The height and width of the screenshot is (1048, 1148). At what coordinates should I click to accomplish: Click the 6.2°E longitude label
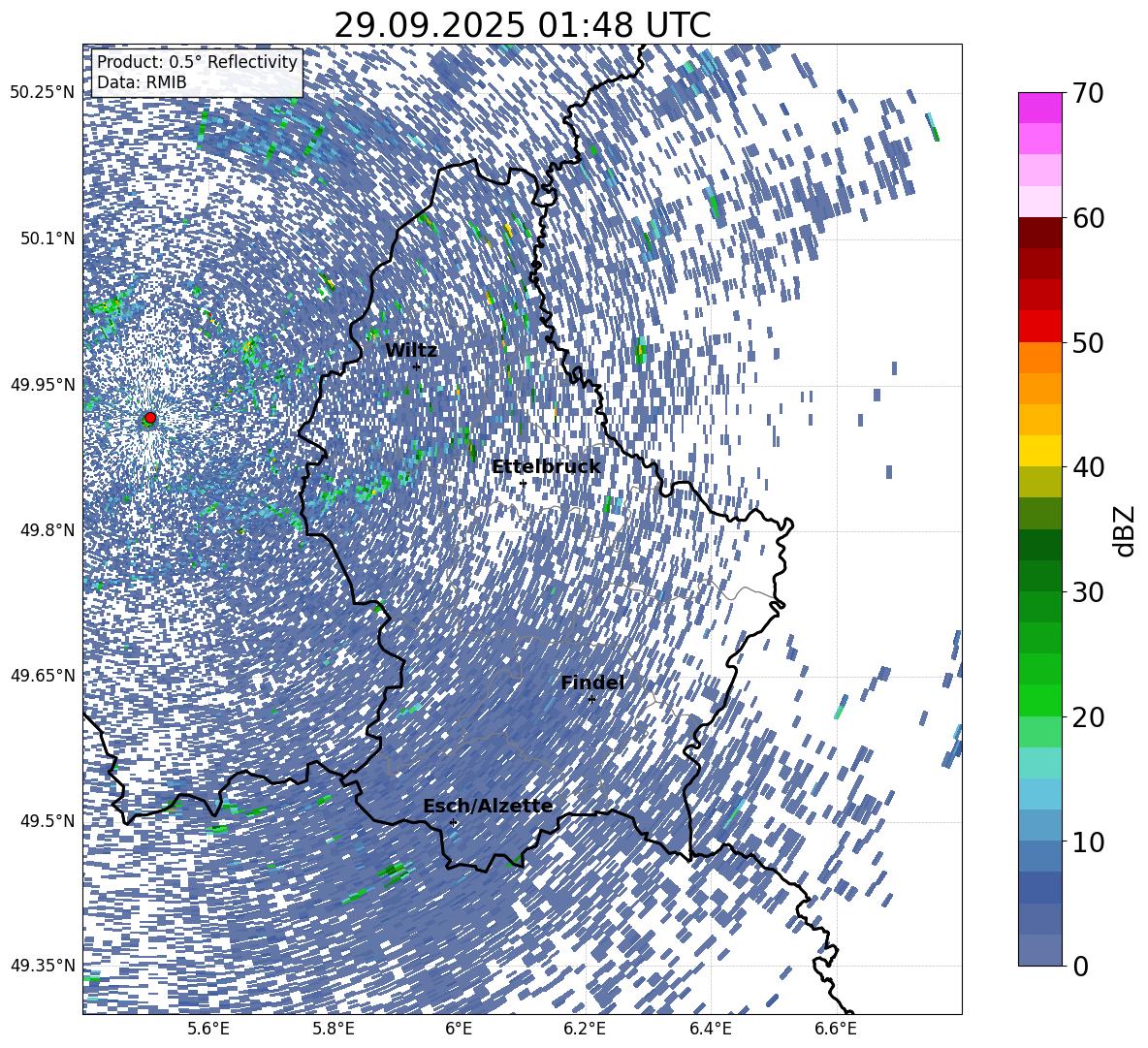[x=585, y=1030]
